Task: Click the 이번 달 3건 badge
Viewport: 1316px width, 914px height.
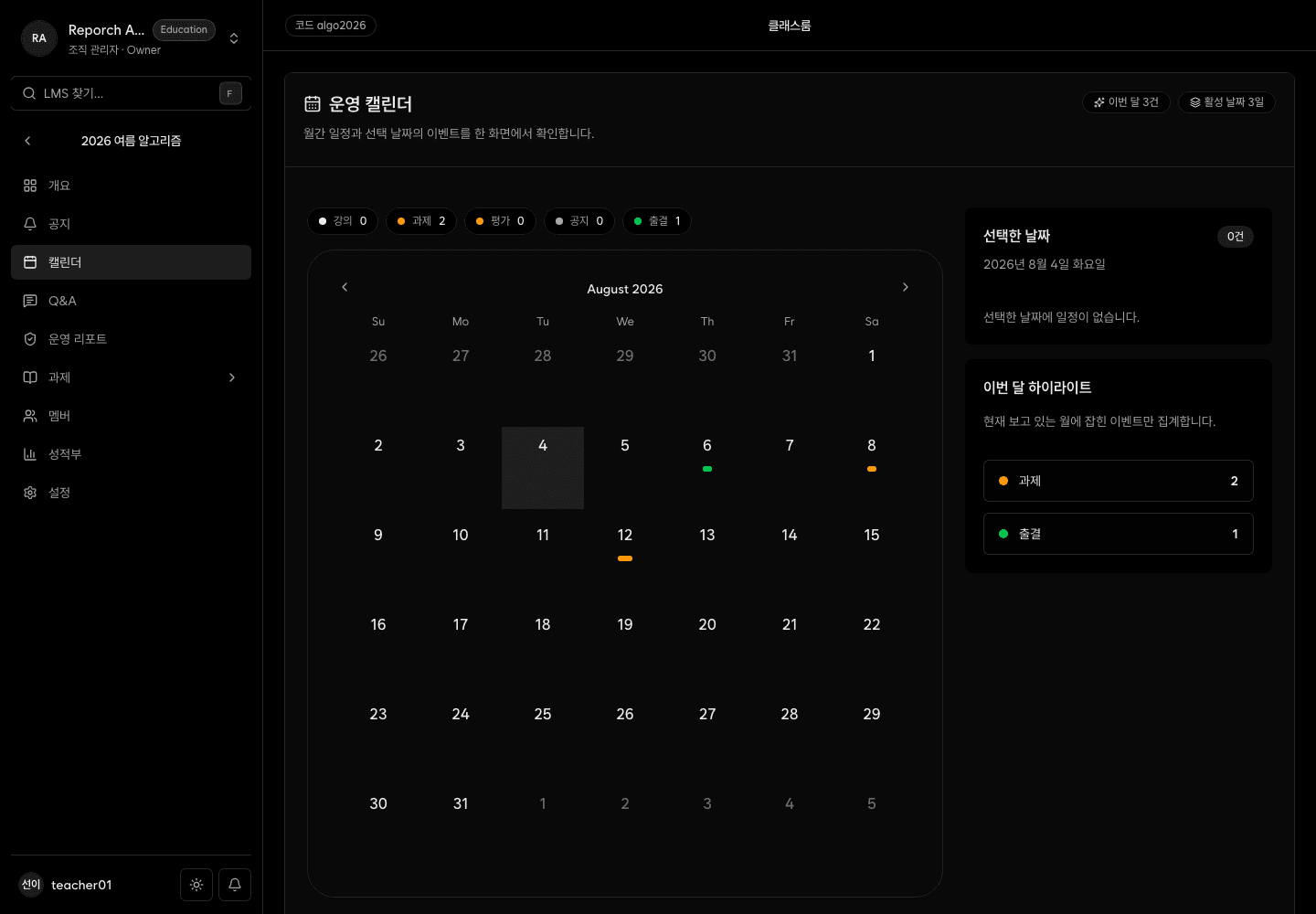Action: click(x=1126, y=102)
